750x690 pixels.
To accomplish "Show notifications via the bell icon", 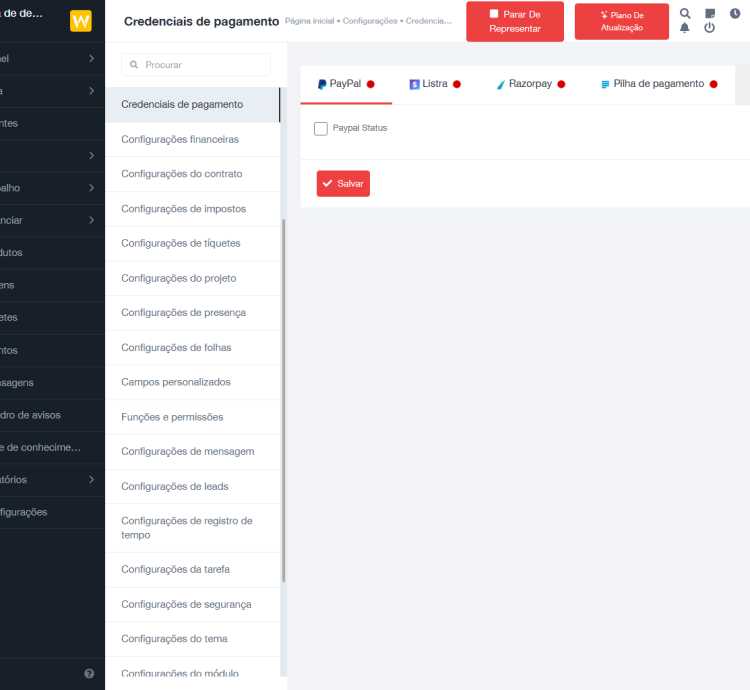I will (x=685, y=28).
